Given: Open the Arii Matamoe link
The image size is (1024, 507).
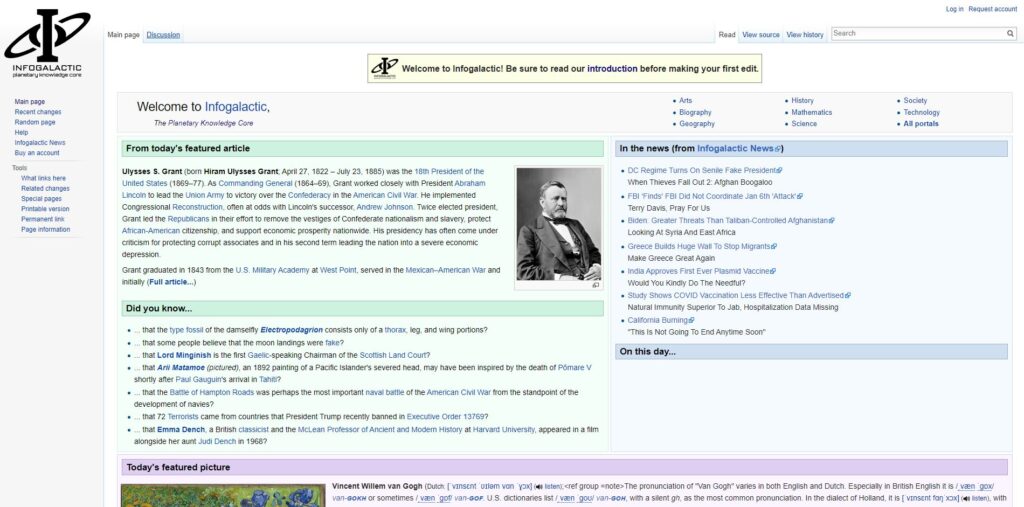Looking at the screenshot, I should pyautogui.click(x=182, y=368).
